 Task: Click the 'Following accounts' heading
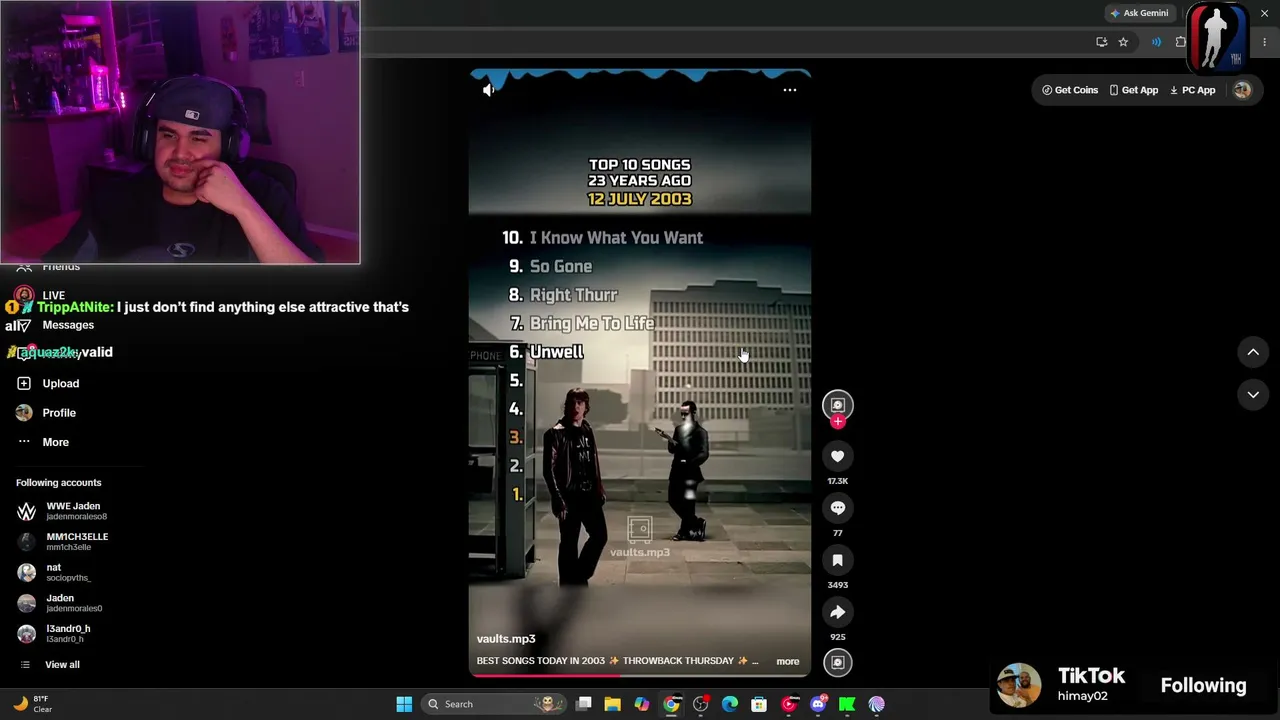pyautogui.click(x=59, y=483)
